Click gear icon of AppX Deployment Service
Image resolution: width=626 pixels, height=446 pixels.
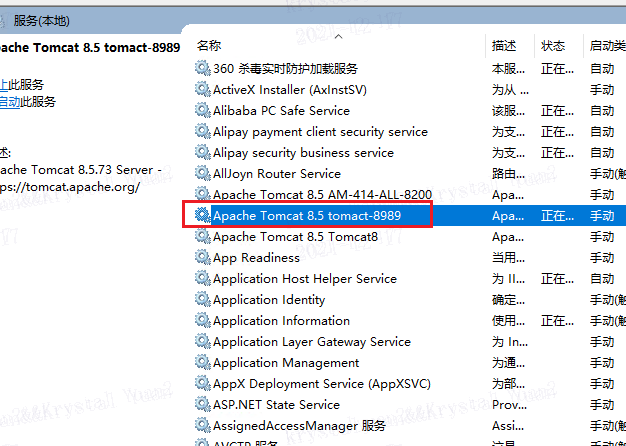tap(203, 383)
